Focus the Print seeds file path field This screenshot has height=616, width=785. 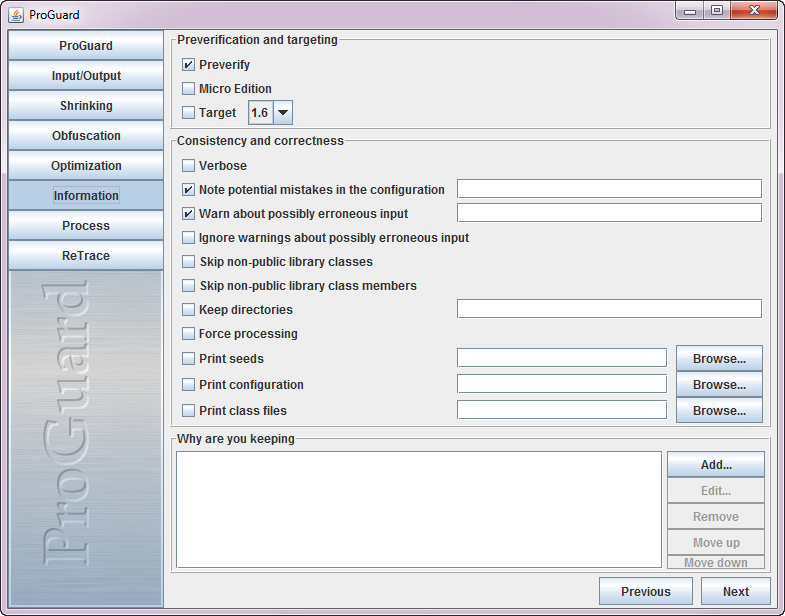coord(562,358)
